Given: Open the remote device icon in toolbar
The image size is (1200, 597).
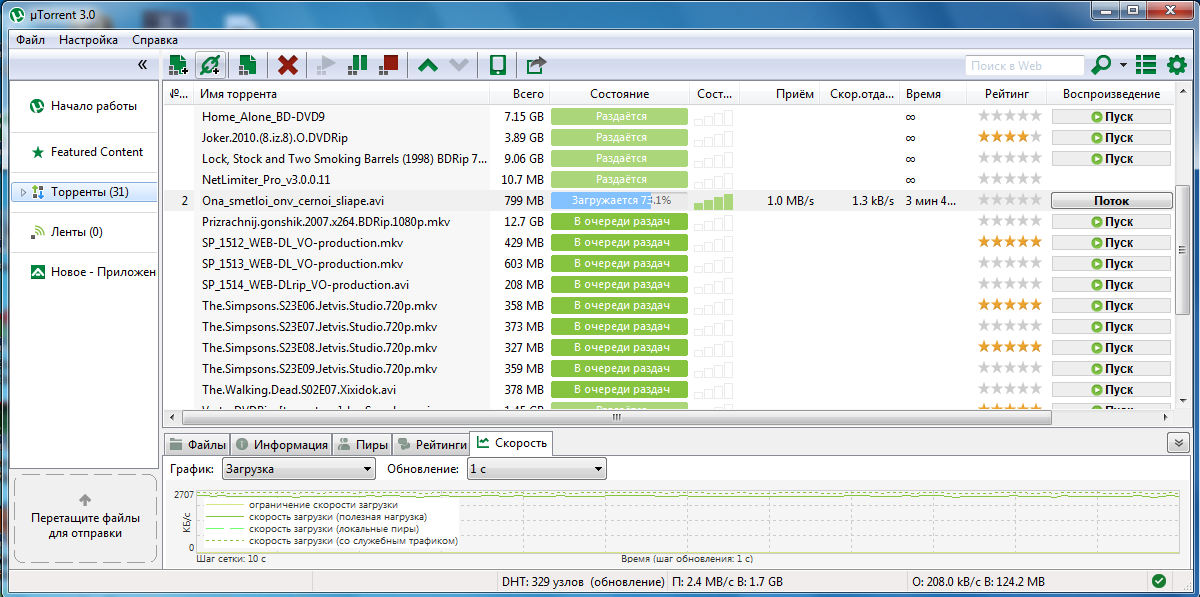Looking at the screenshot, I should [x=496, y=65].
